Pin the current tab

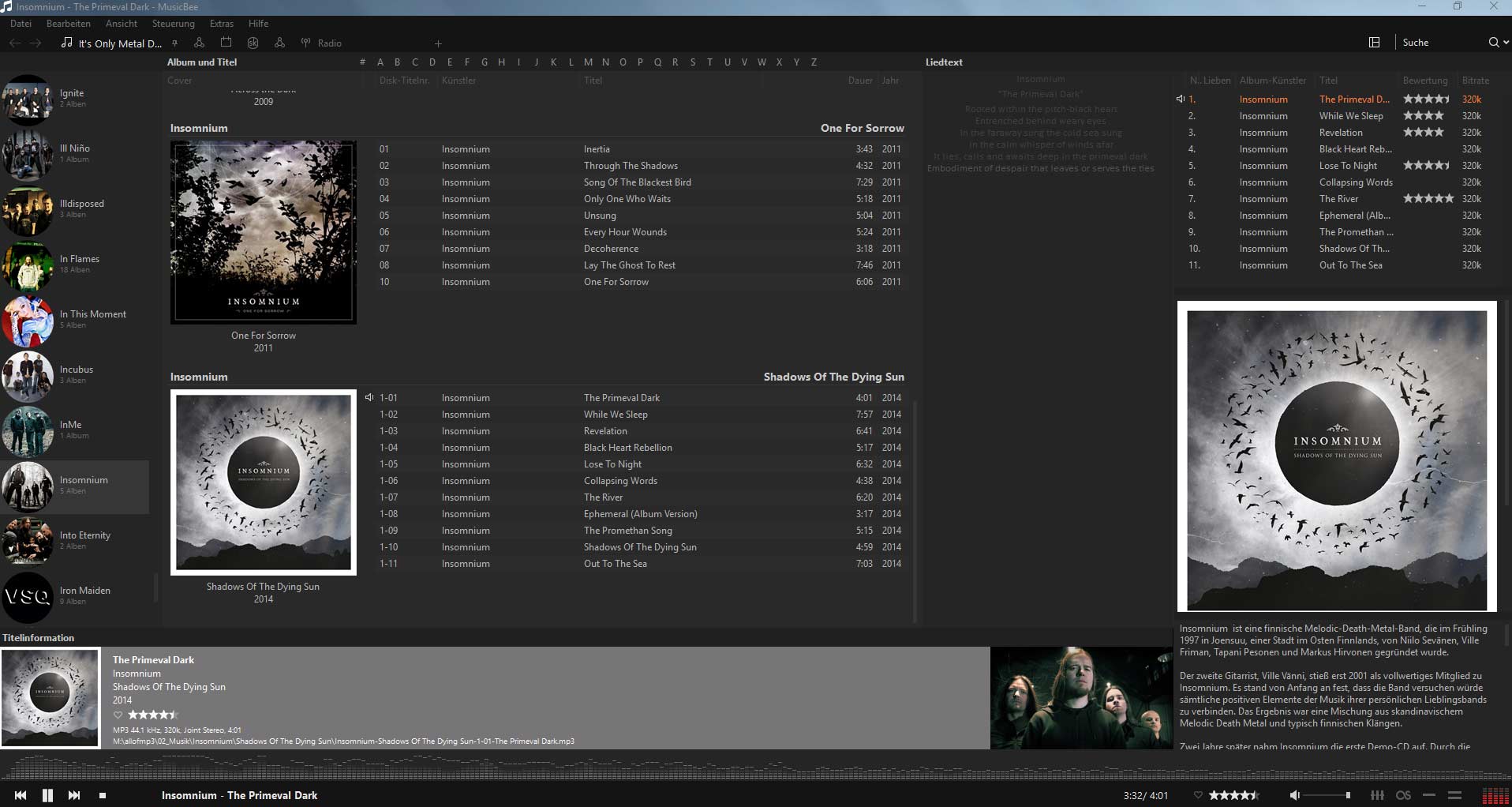pos(174,43)
